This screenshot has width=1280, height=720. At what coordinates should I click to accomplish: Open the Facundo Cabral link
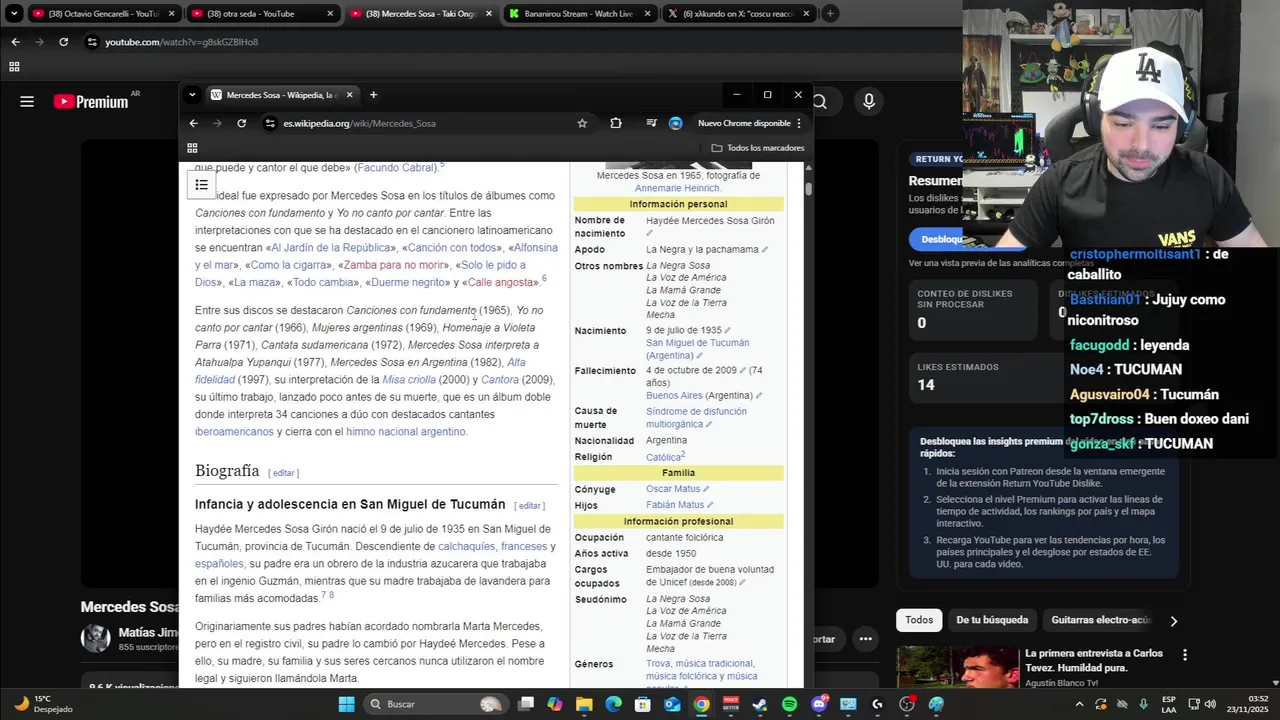click(396, 168)
